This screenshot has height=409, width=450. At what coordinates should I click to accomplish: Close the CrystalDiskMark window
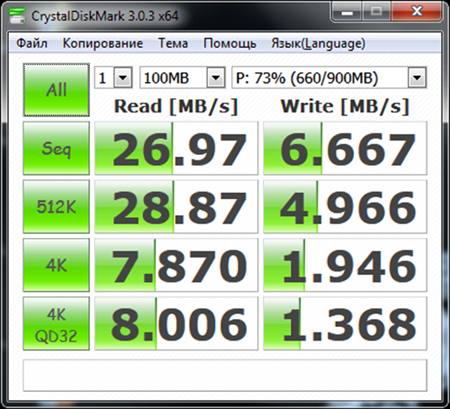pos(417,12)
